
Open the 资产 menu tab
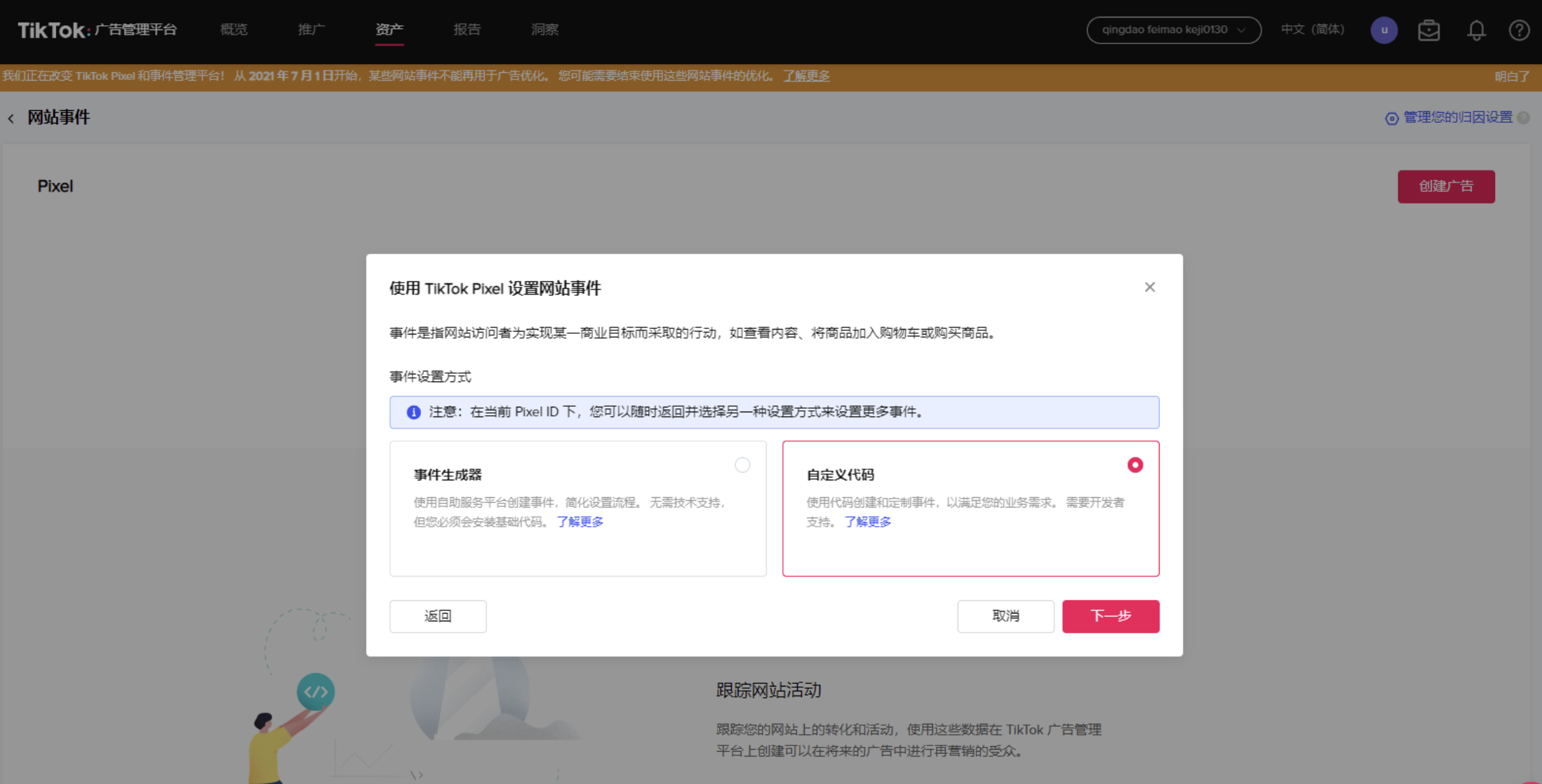(389, 29)
